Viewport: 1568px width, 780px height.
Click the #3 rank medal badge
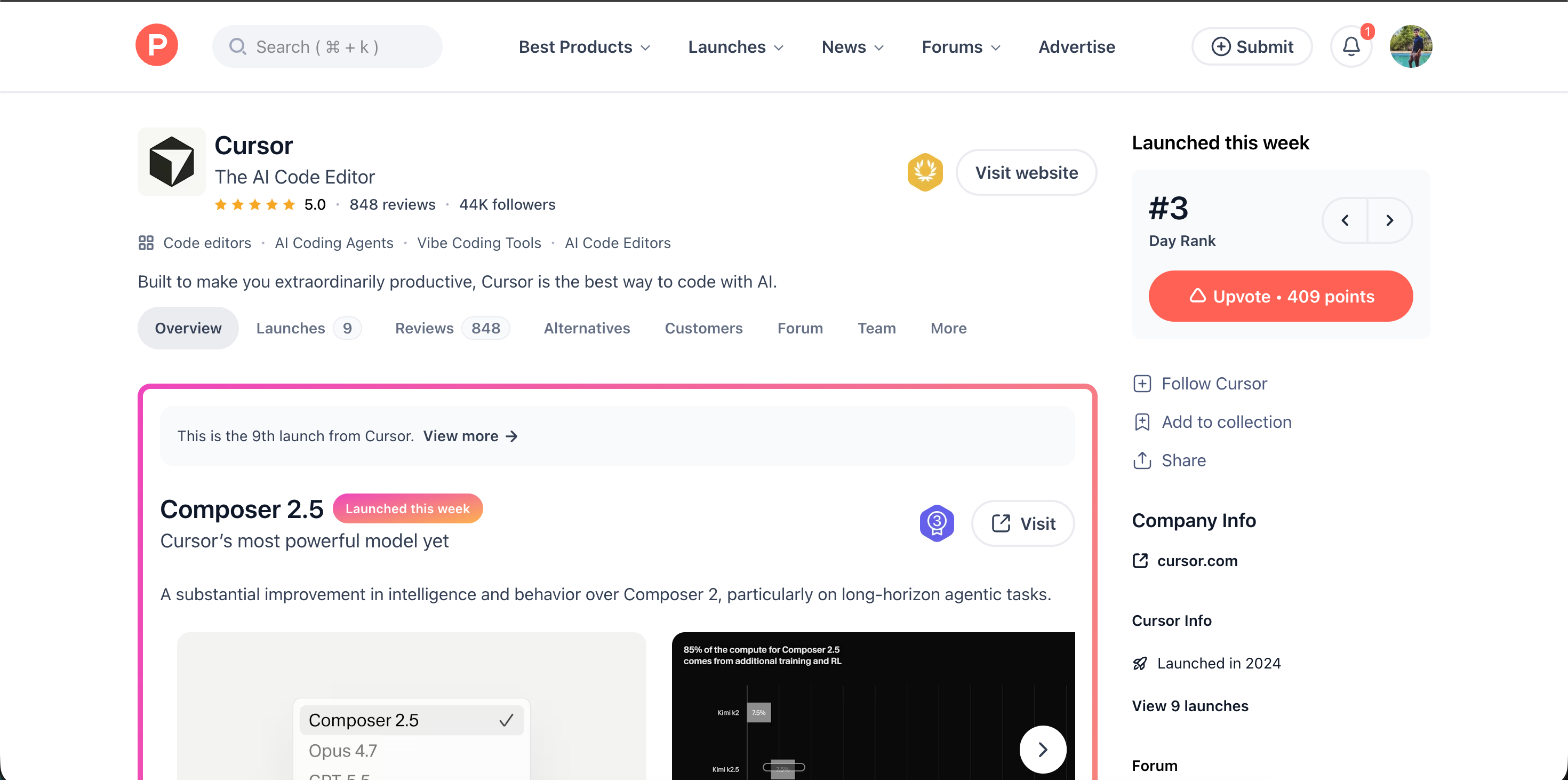(937, 523)
